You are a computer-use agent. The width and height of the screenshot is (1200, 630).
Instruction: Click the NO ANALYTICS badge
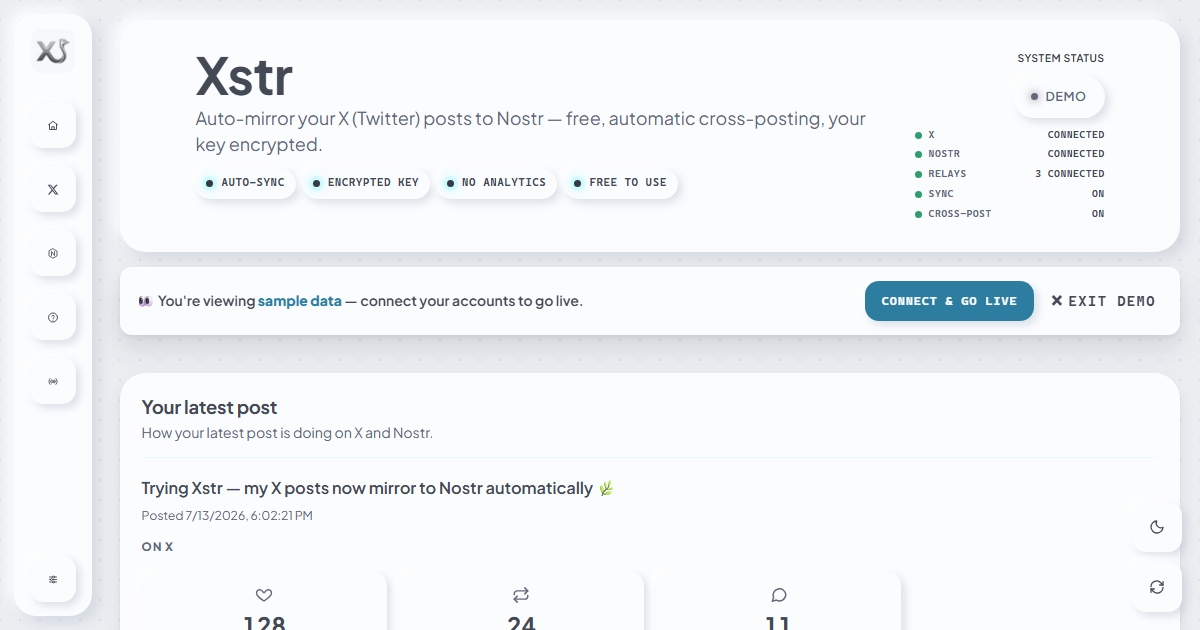tap(497, 183)
